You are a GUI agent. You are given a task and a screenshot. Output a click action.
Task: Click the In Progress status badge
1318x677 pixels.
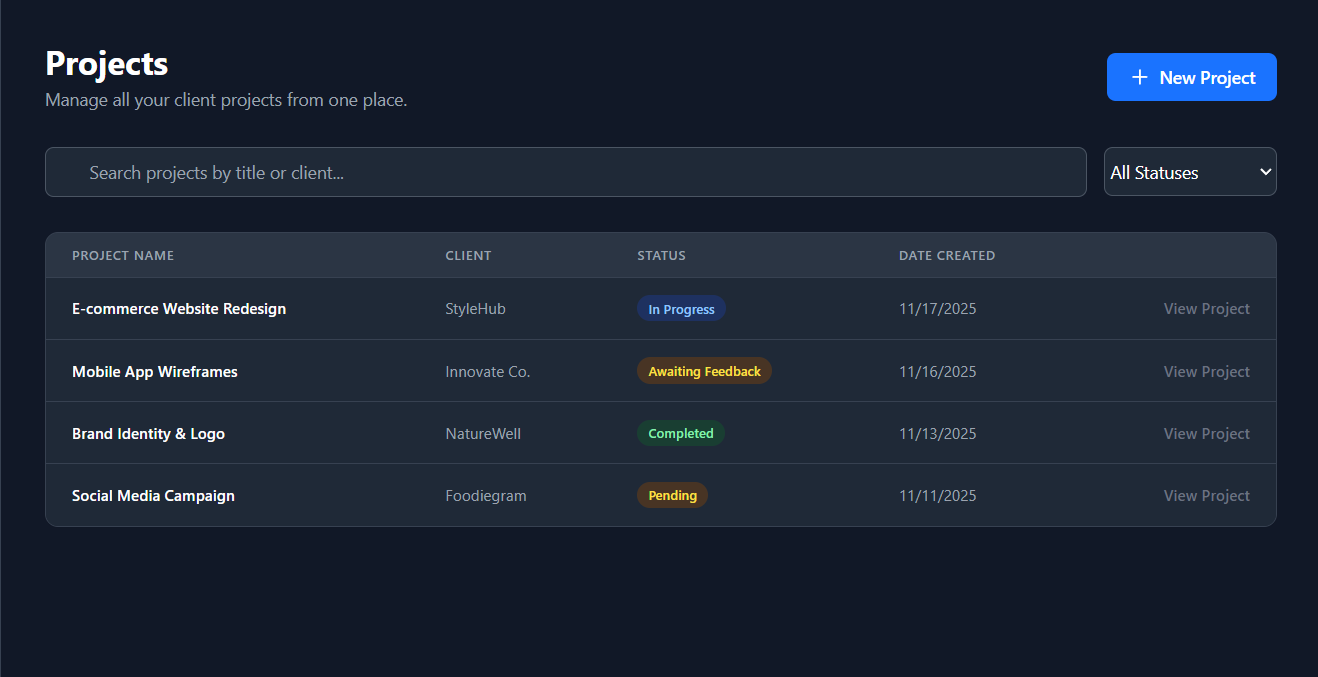pyautogui.click(x=681, y=308)
